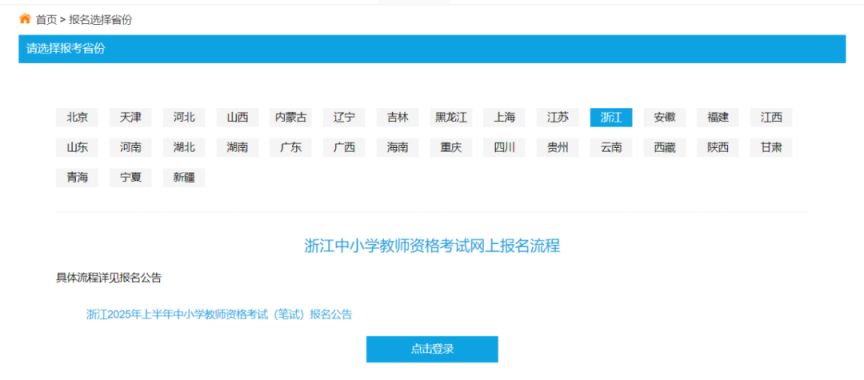This screenshot has height=380, width=864.
Task: Pick 湖北 province button
Action: 184,148
